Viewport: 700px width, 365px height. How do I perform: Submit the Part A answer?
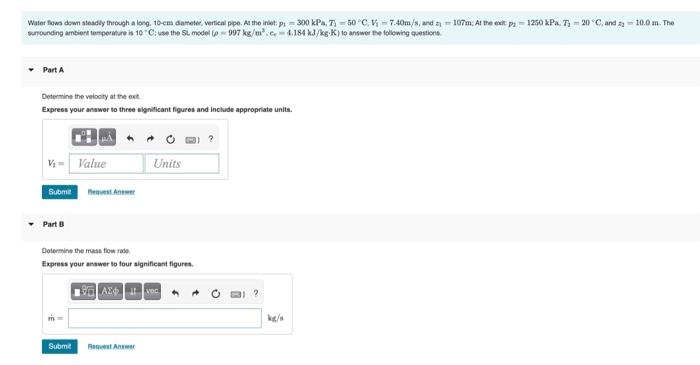pyautogui.click(x=60, y=192)
